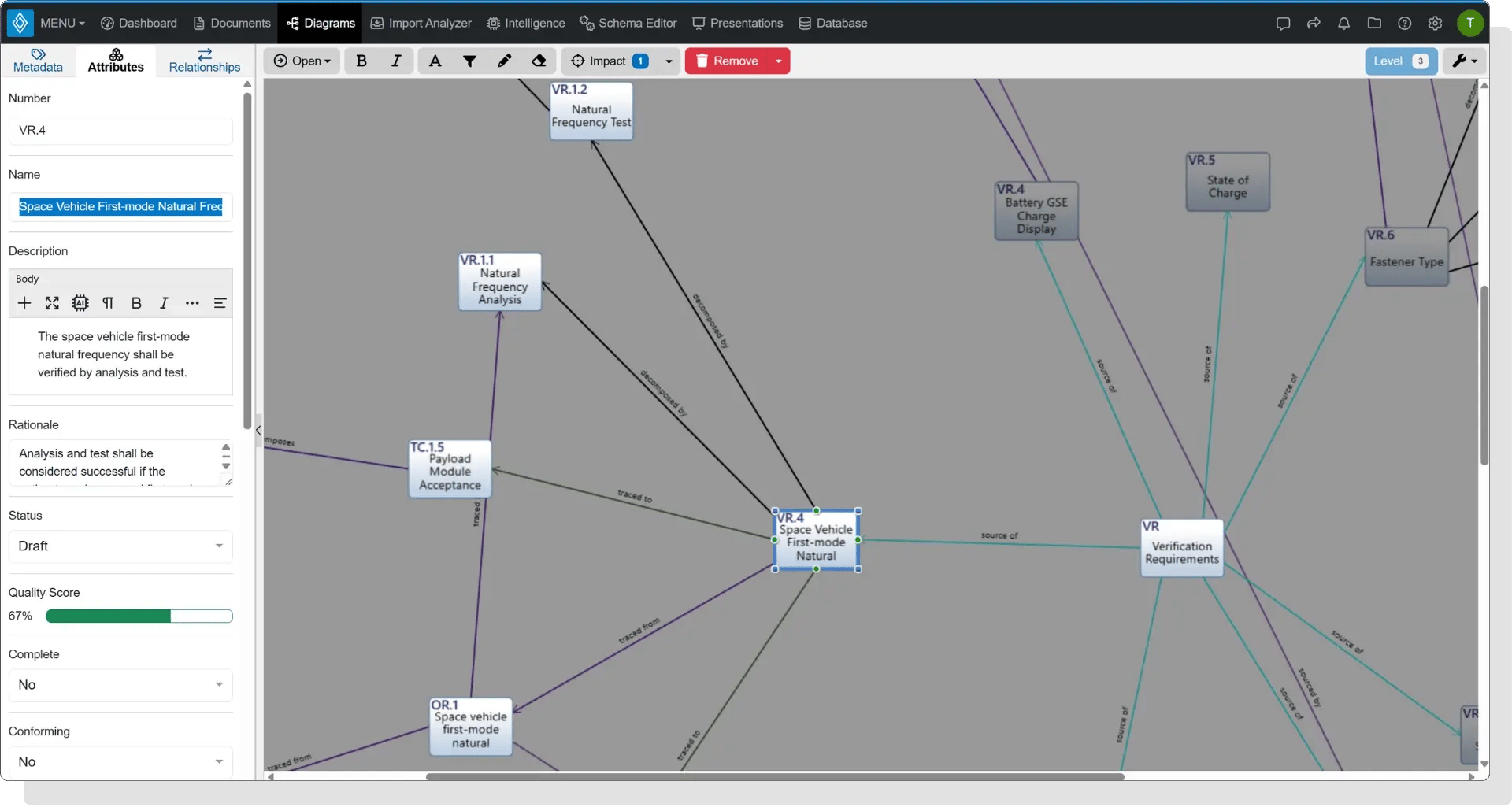The height and width of the screenshot is (807, 1512).
Task: Select the OR.1 Space vehicle first-mode node
Action: click(471, 727)
